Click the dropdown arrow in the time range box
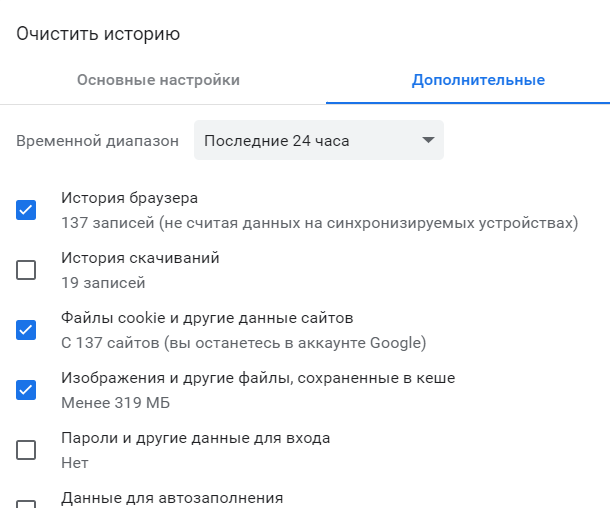 pos(429,141)
